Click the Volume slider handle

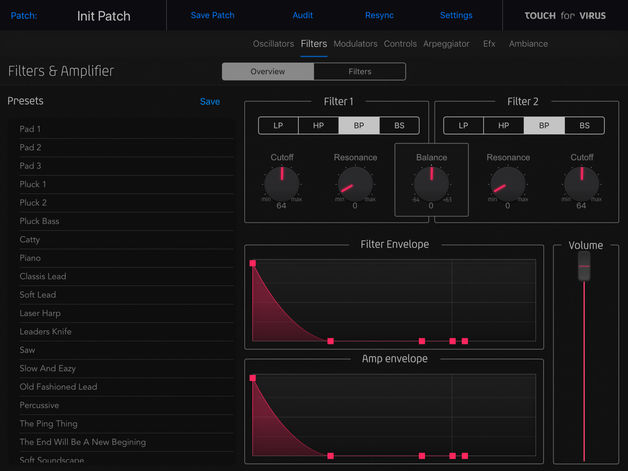[x=584, y=266]
